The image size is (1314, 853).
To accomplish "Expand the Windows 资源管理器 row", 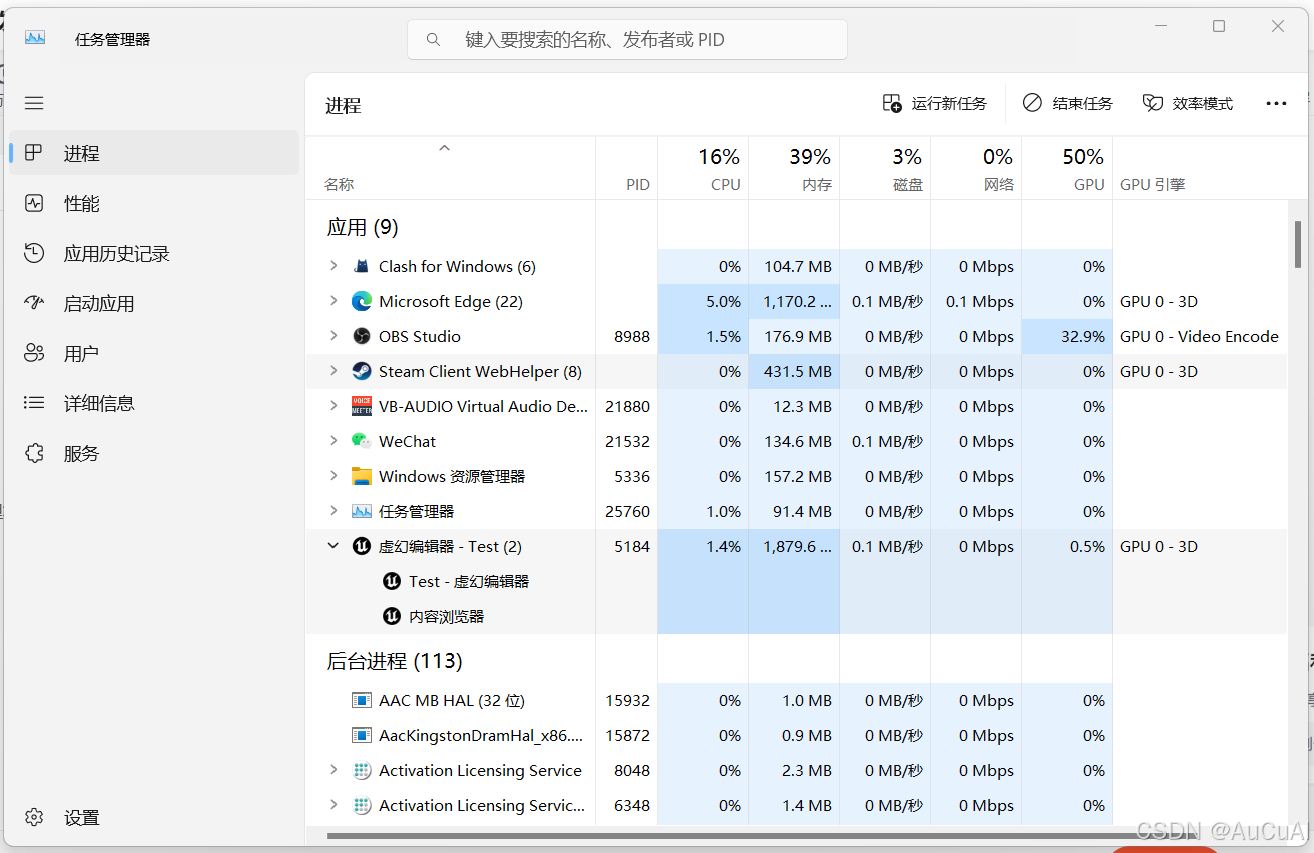I will point(333,476).
